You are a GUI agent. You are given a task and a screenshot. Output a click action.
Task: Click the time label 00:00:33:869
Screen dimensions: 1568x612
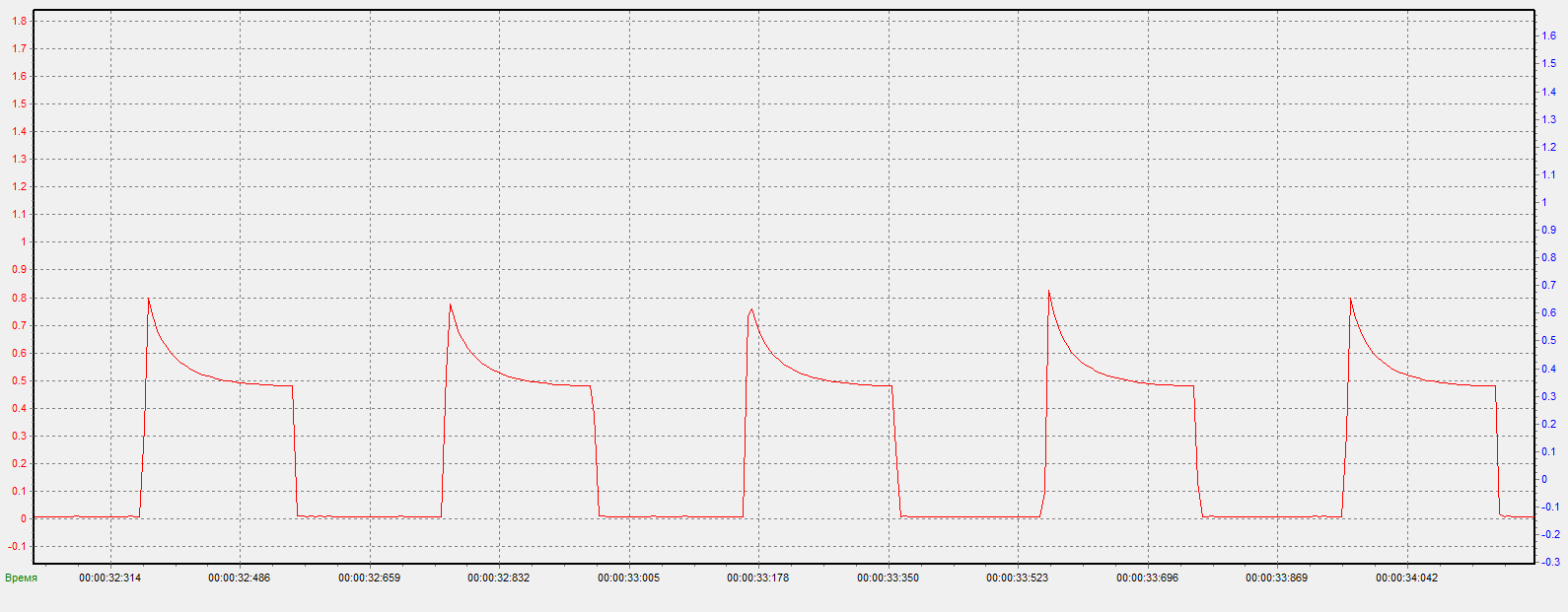(1276, 578)
